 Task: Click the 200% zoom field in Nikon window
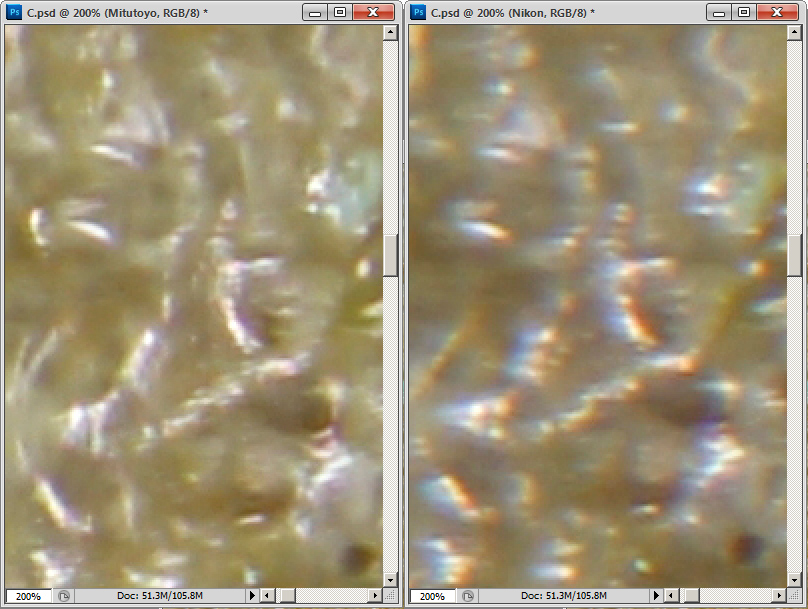coord(432,596)
